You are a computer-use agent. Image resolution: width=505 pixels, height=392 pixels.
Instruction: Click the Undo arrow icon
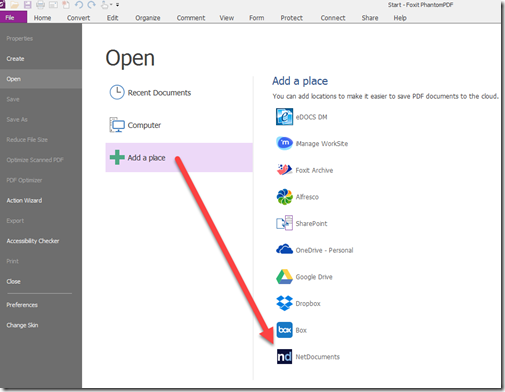pos(79,4)
